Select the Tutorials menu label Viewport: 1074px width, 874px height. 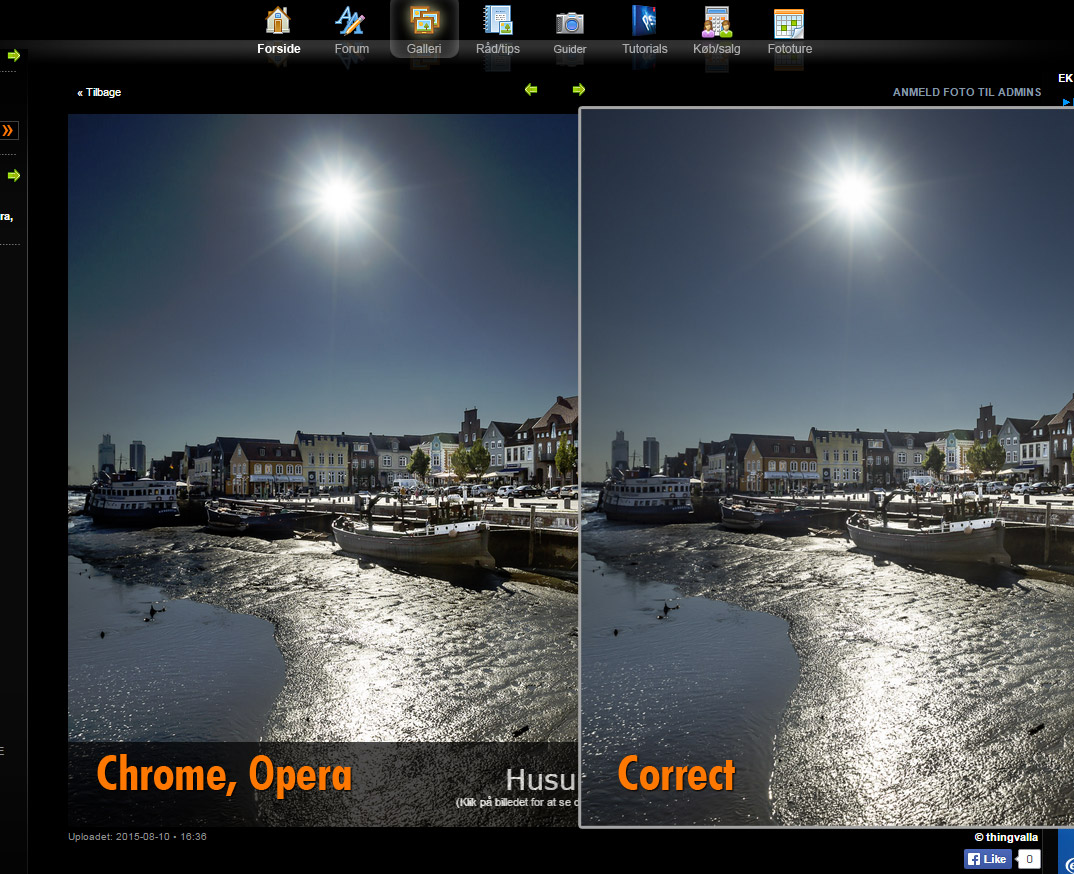[645, 49]
